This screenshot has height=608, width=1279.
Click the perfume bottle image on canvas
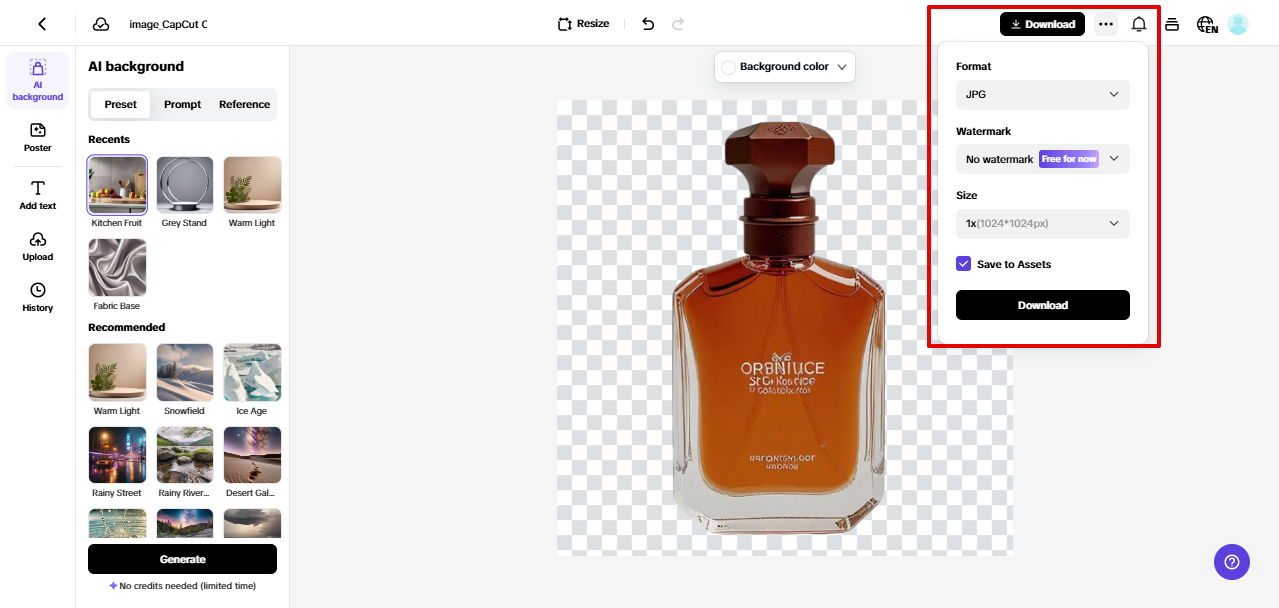point(779,330)
